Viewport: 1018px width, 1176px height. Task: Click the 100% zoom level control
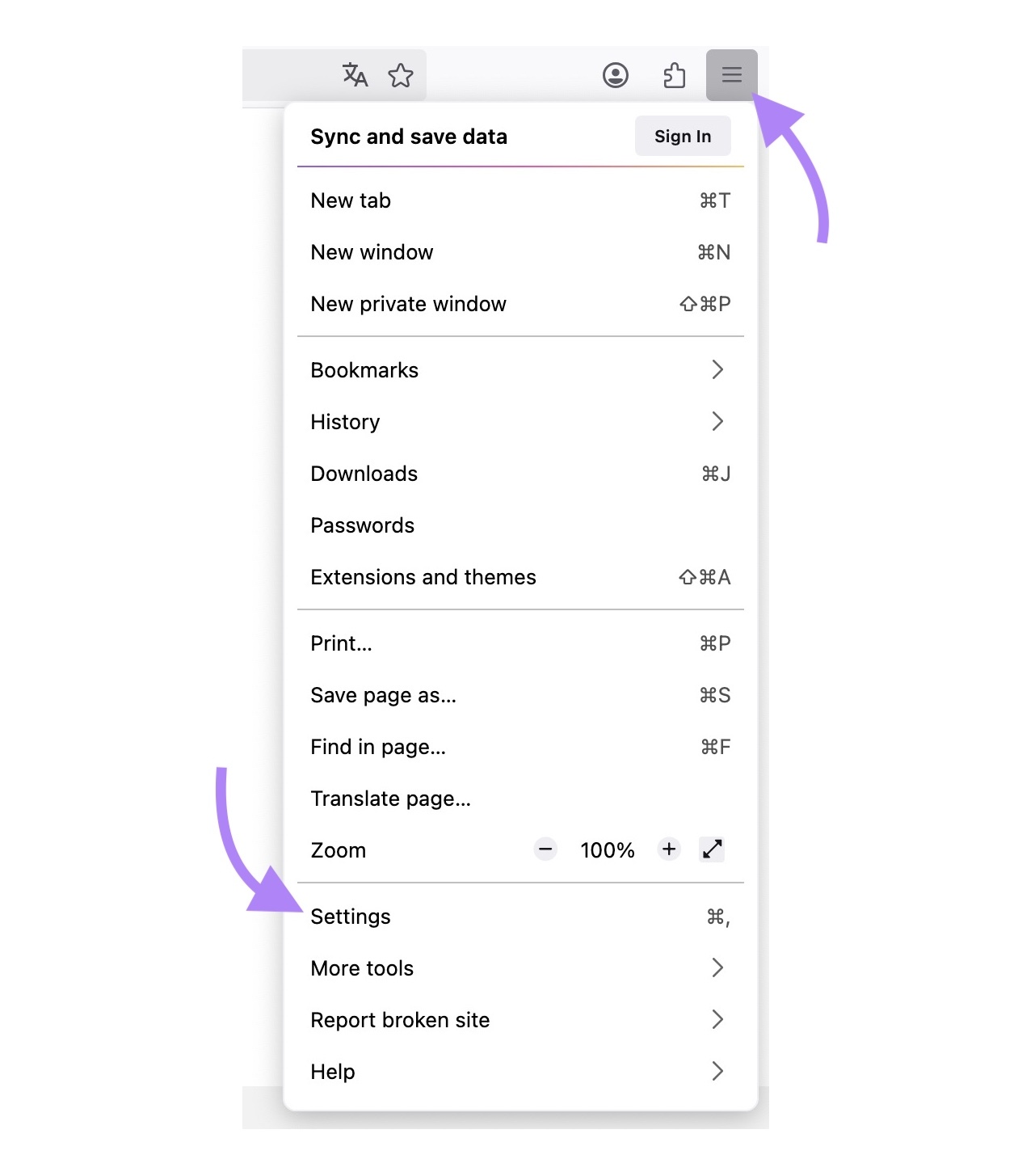[607, 849]
